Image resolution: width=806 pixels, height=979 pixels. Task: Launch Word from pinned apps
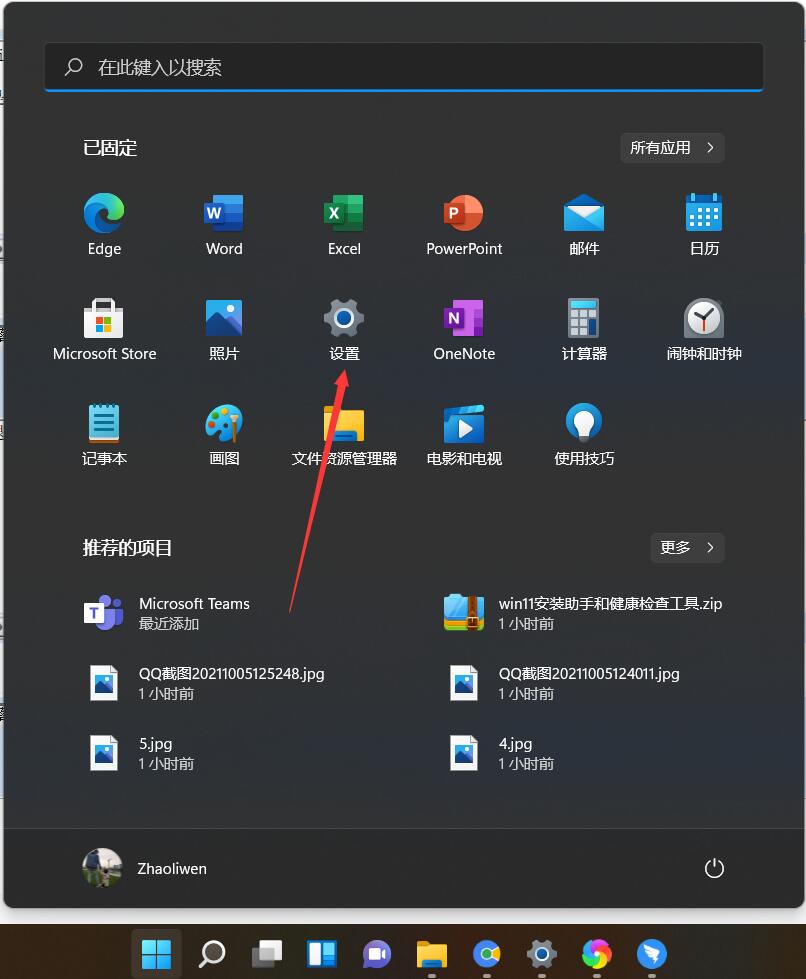pos(223,213)
